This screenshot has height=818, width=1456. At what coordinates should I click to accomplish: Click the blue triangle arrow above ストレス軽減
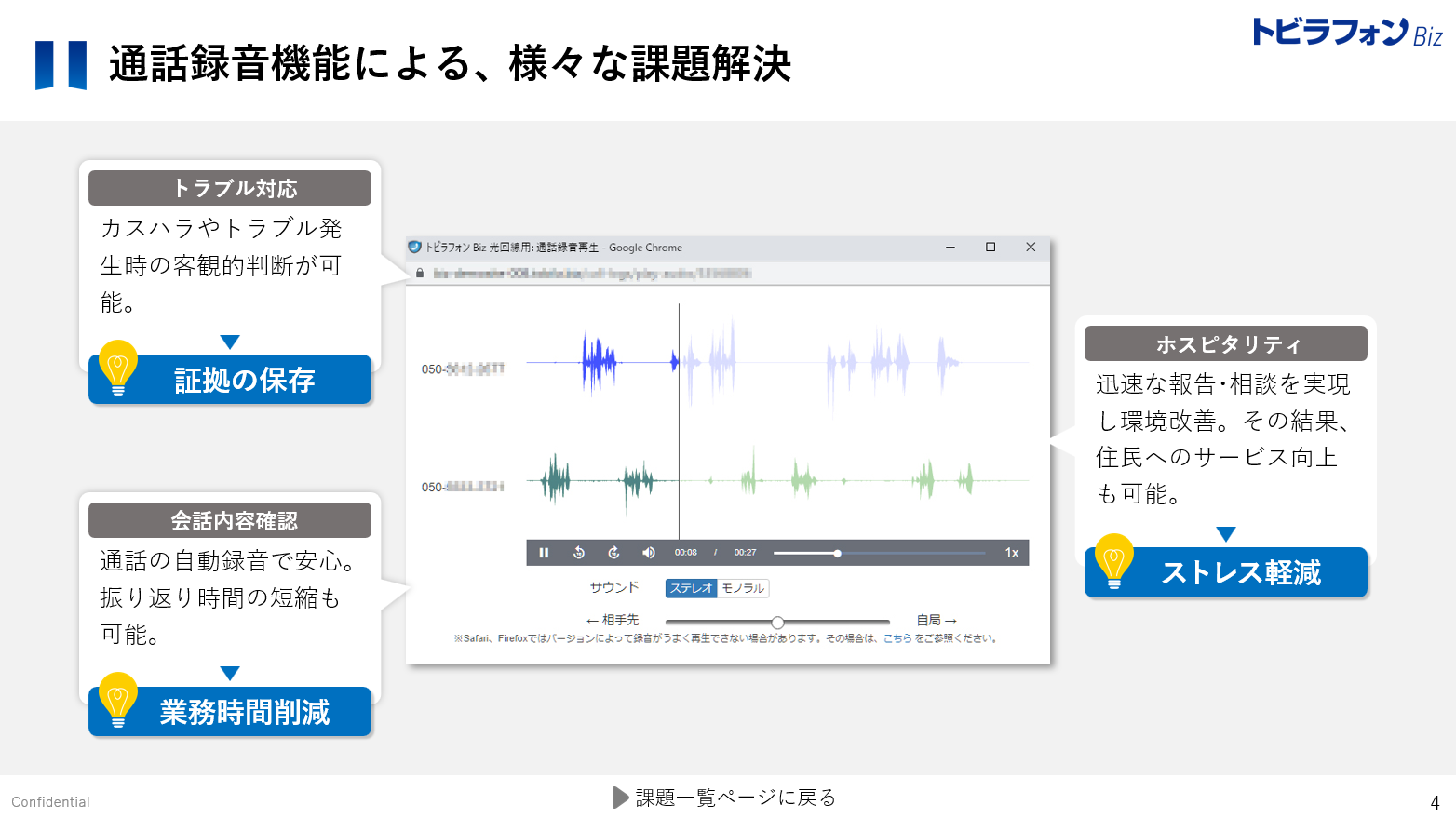click(1225, 532)
